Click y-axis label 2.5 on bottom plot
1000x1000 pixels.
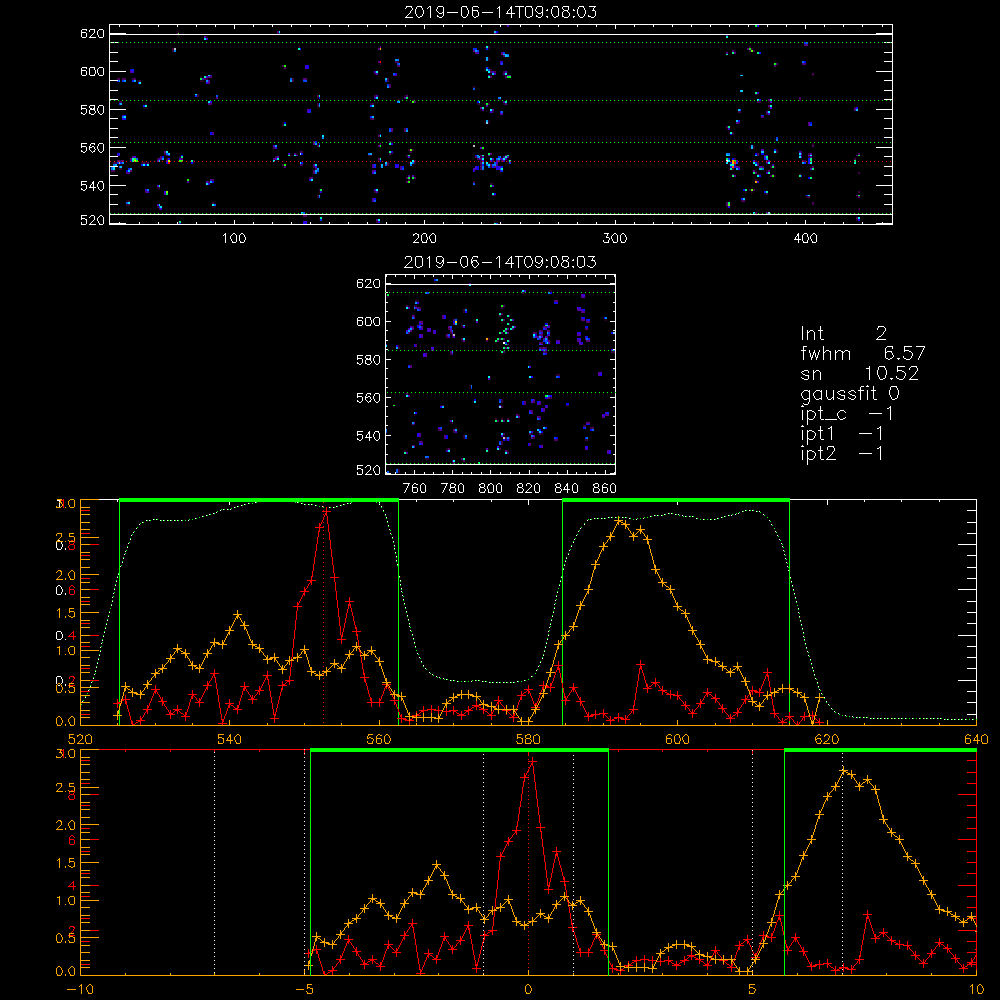point(66,788)
